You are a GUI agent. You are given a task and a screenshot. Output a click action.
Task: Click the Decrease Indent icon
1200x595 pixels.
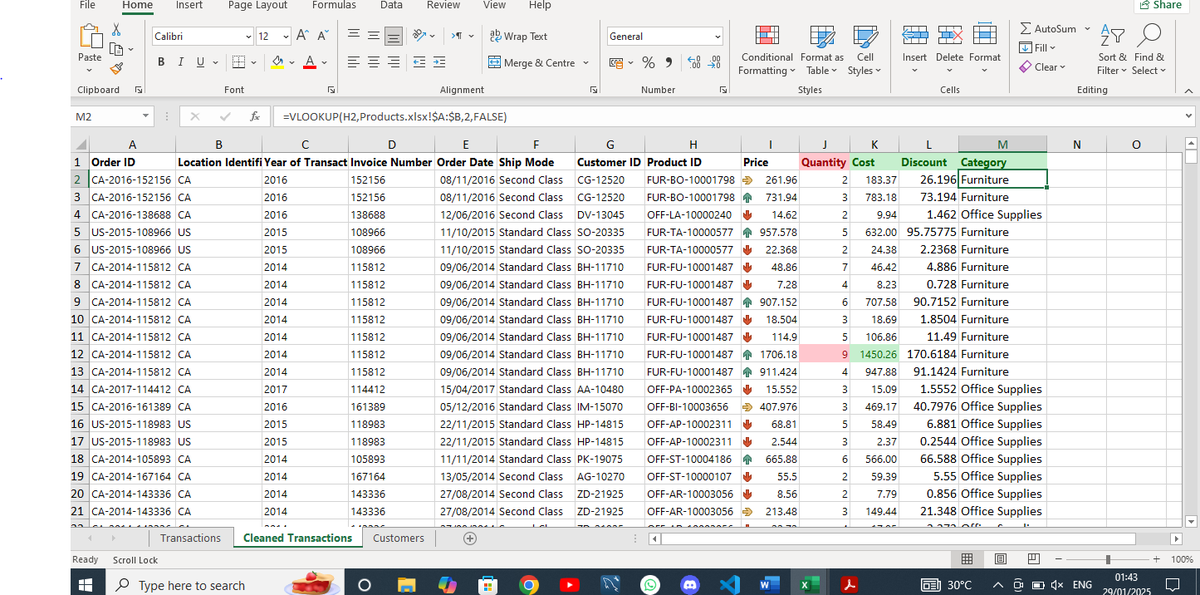coord(419,63)
